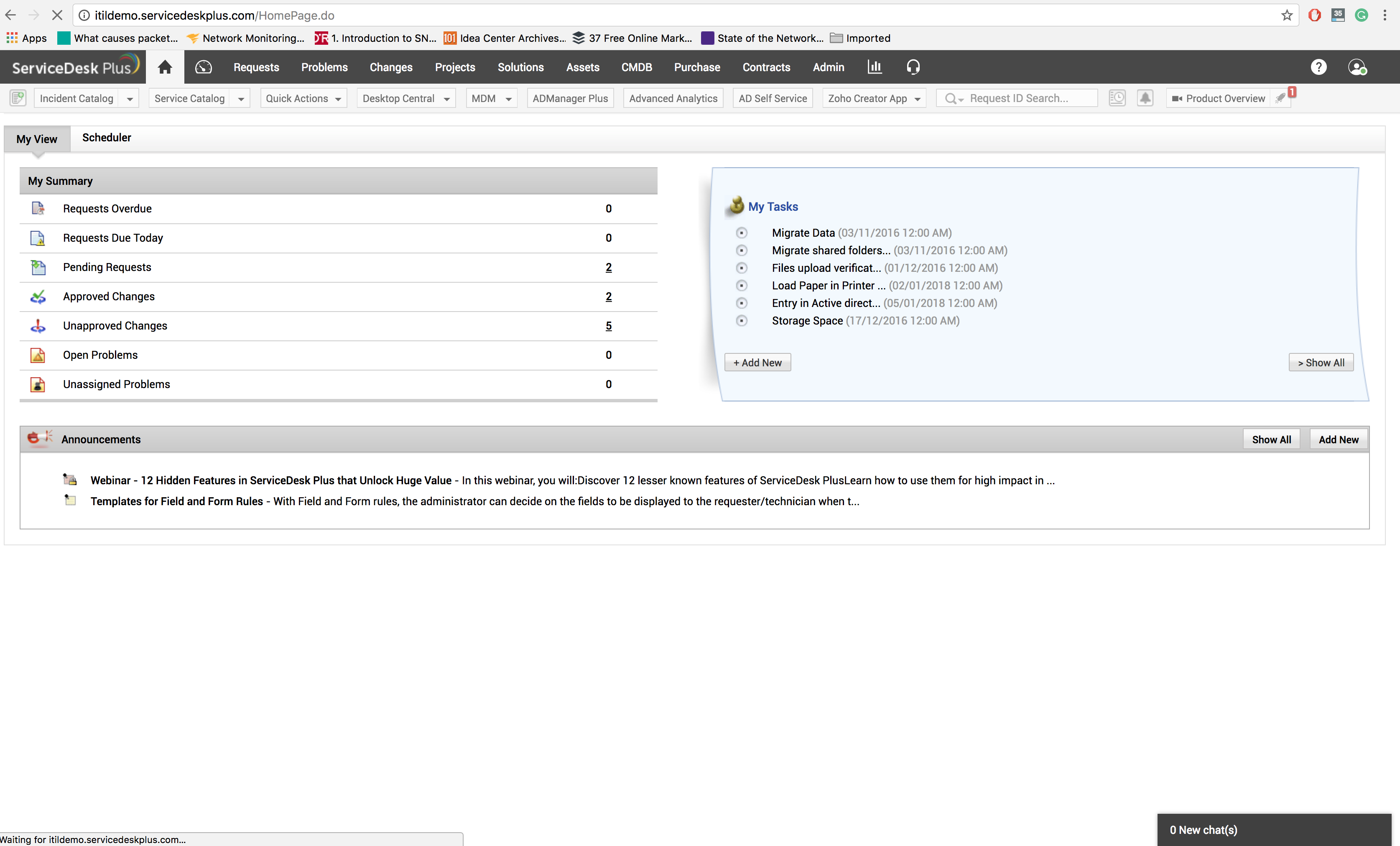Screen dimensions: 1400x846
Task: Click the new request notepad icon
Action: [18, 98]
